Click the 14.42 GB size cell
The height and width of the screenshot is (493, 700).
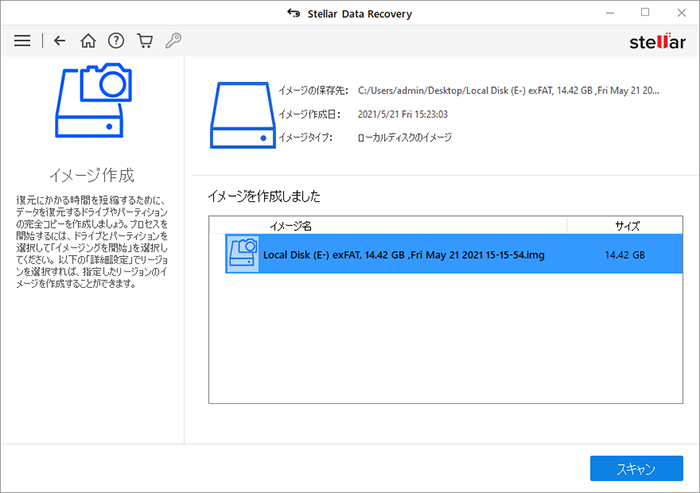[x=625, y=255]
